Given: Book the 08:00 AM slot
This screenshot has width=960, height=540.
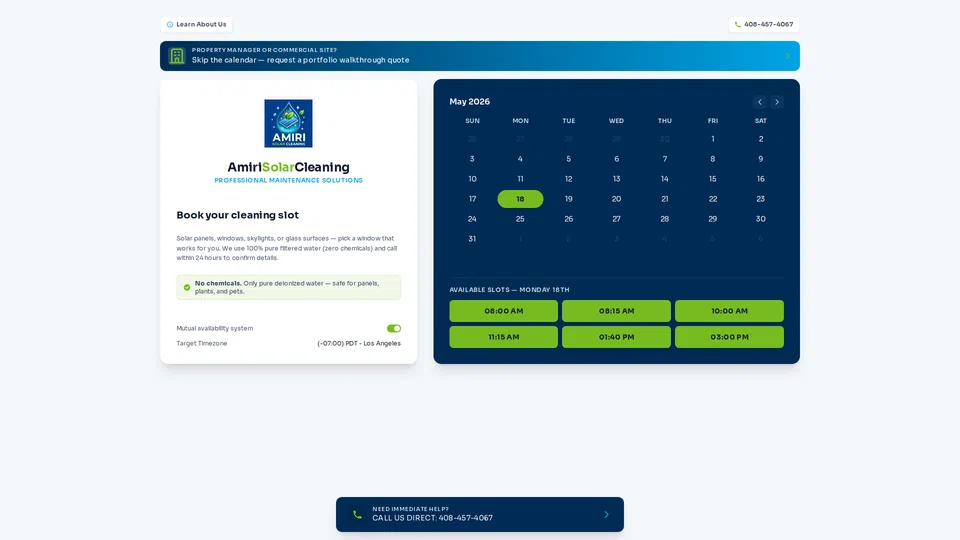Looking at the screenshot, I should (x=503, y=311).
